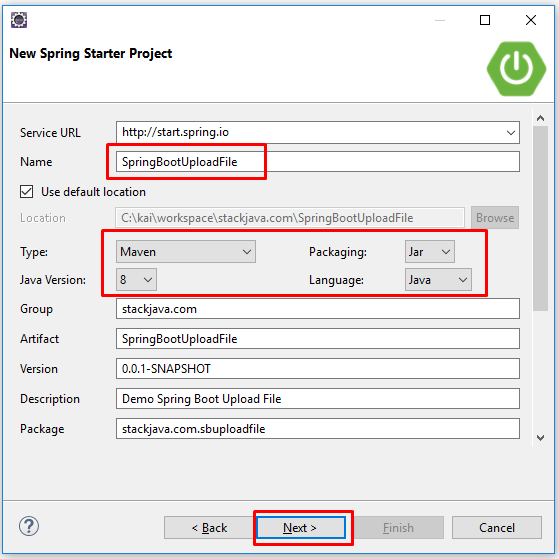Click the 'Language:' label
This screenshot has height=559, width=559.
pyautogui.click(x=336, y=280)
